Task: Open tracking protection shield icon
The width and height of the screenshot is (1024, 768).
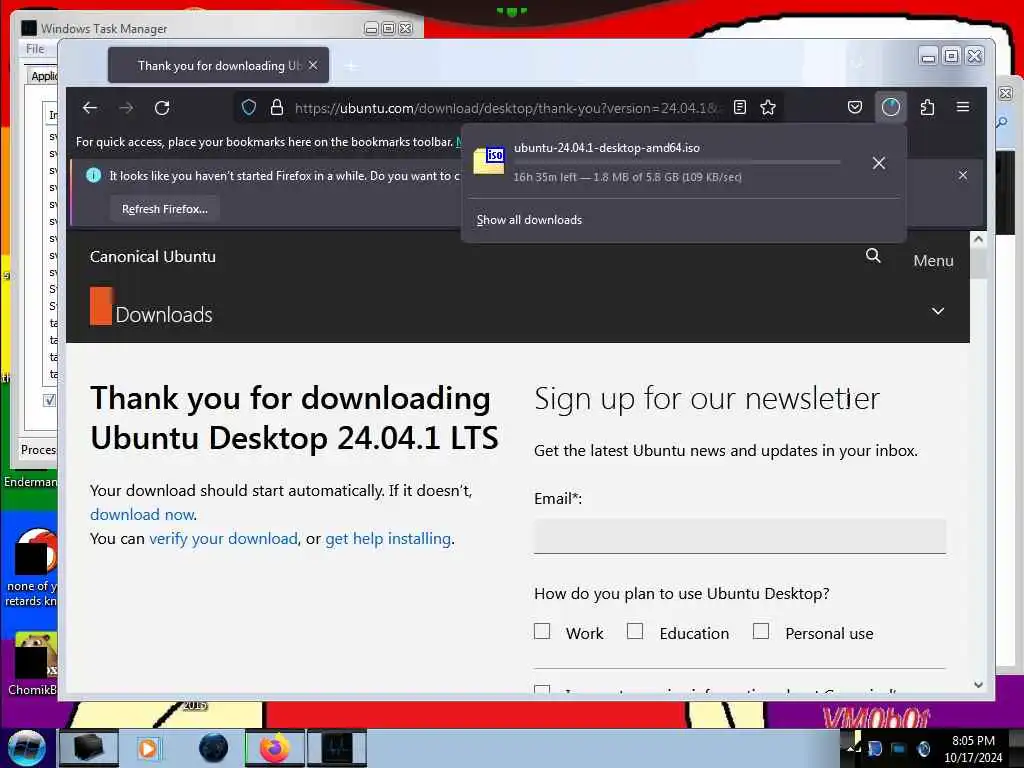Action: pyautogui.click(x=249, y=108)
